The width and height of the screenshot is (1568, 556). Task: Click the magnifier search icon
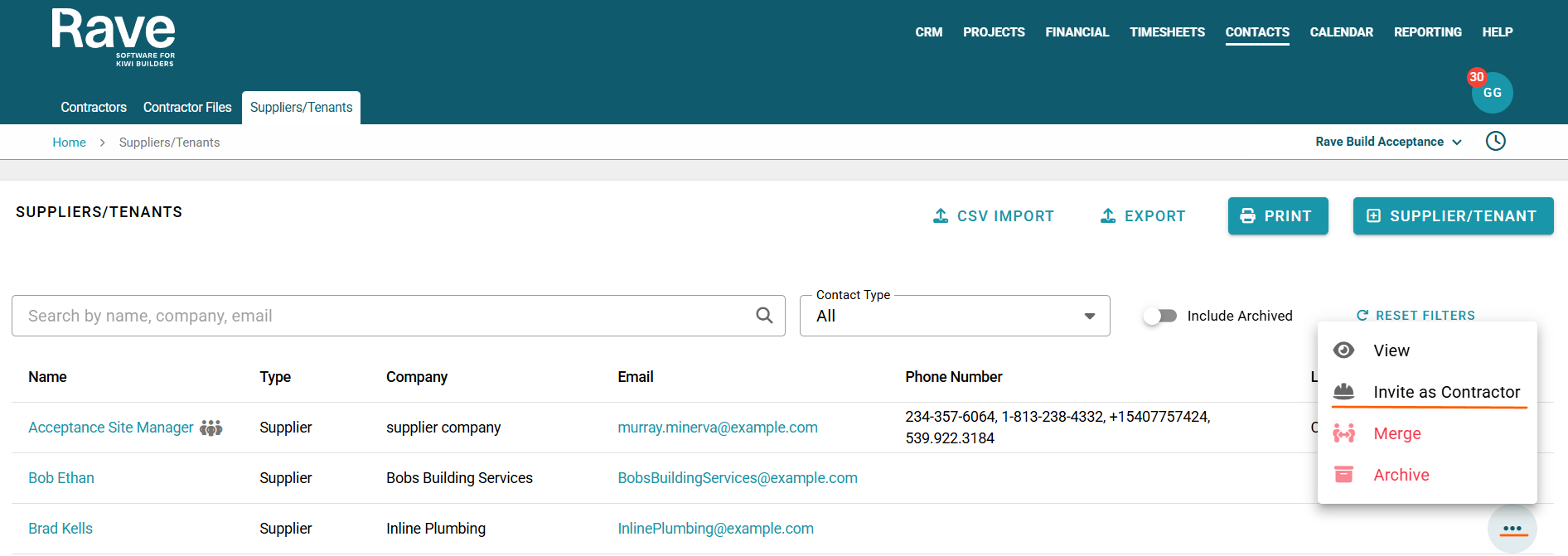click(764, 316)
